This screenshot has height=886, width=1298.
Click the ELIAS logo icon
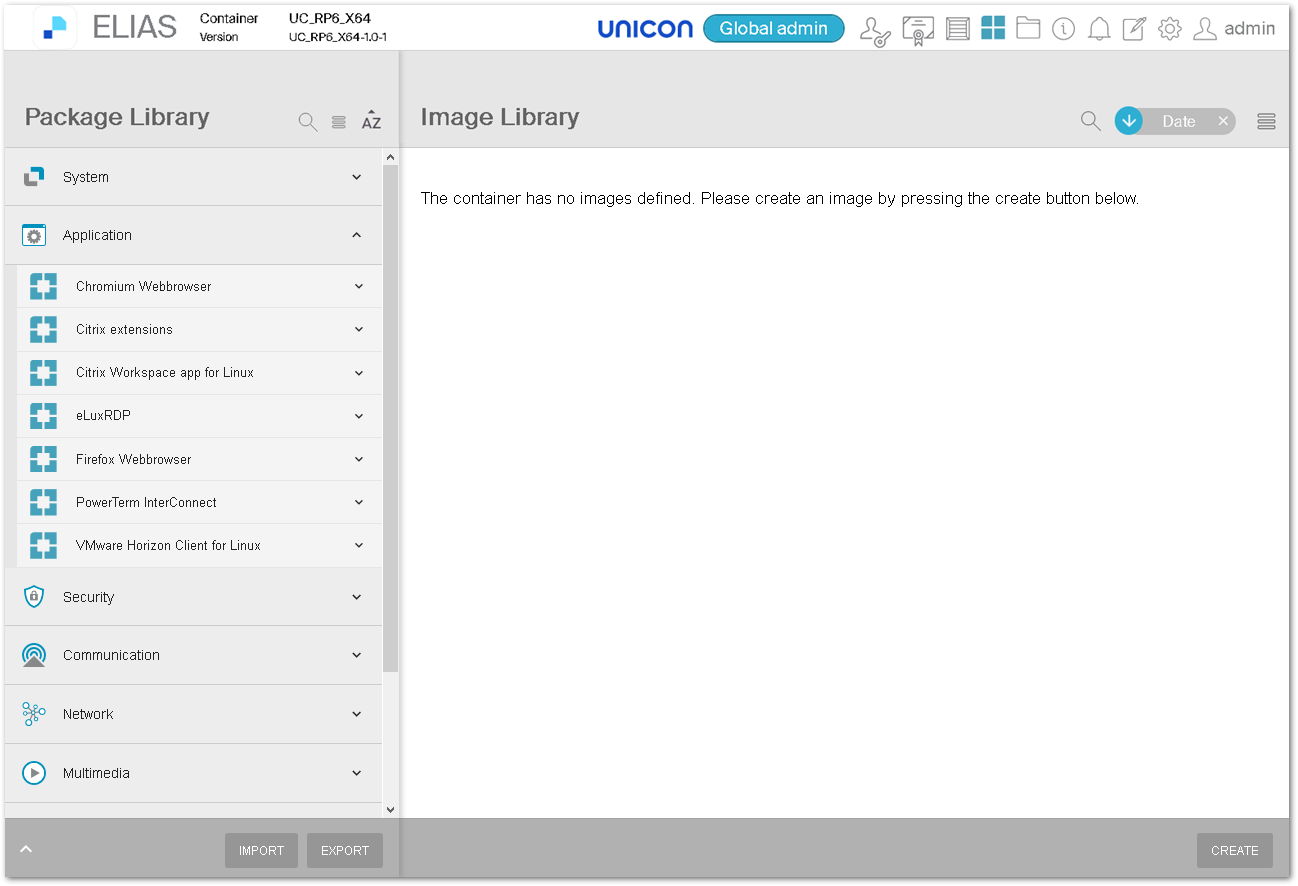tap(55, 28)
